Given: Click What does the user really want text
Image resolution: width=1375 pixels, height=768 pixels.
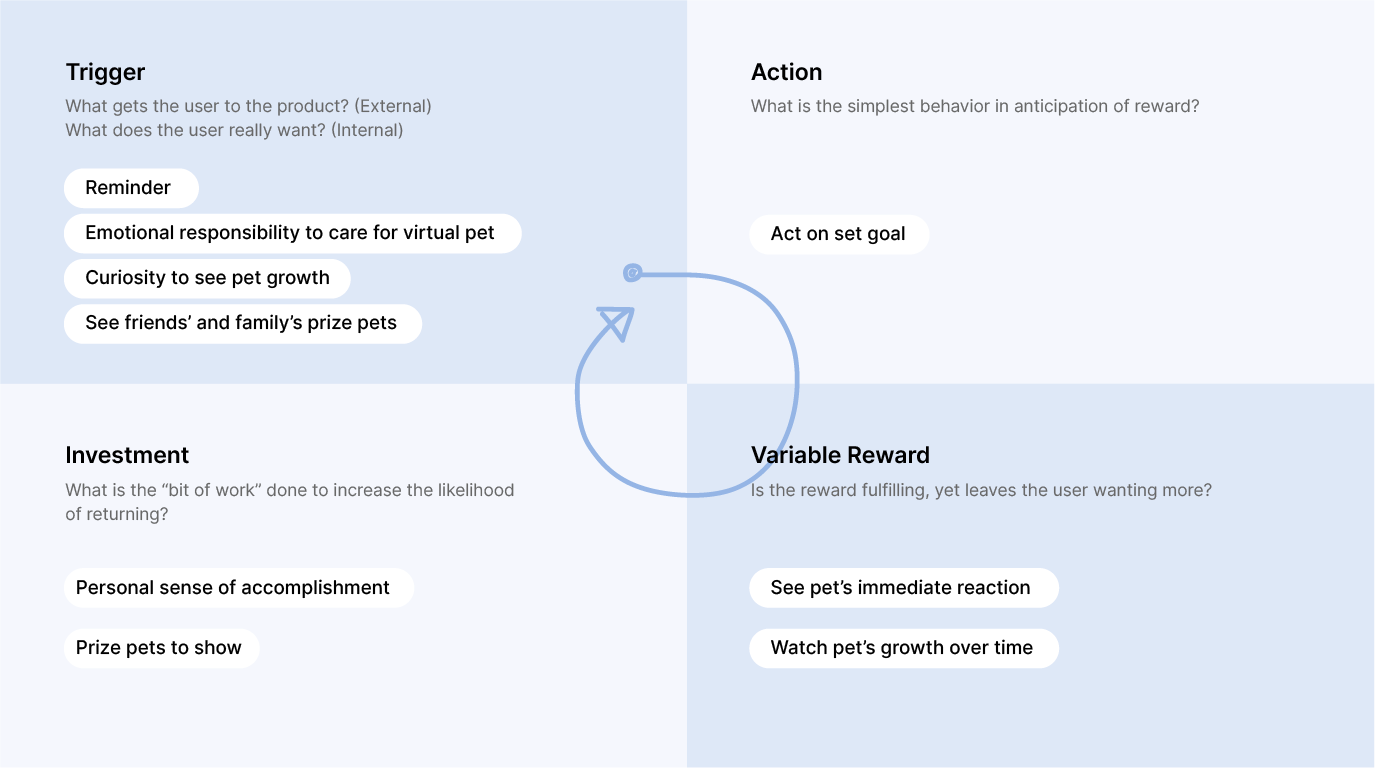Looking at the screenshot, I should [234, 130].
